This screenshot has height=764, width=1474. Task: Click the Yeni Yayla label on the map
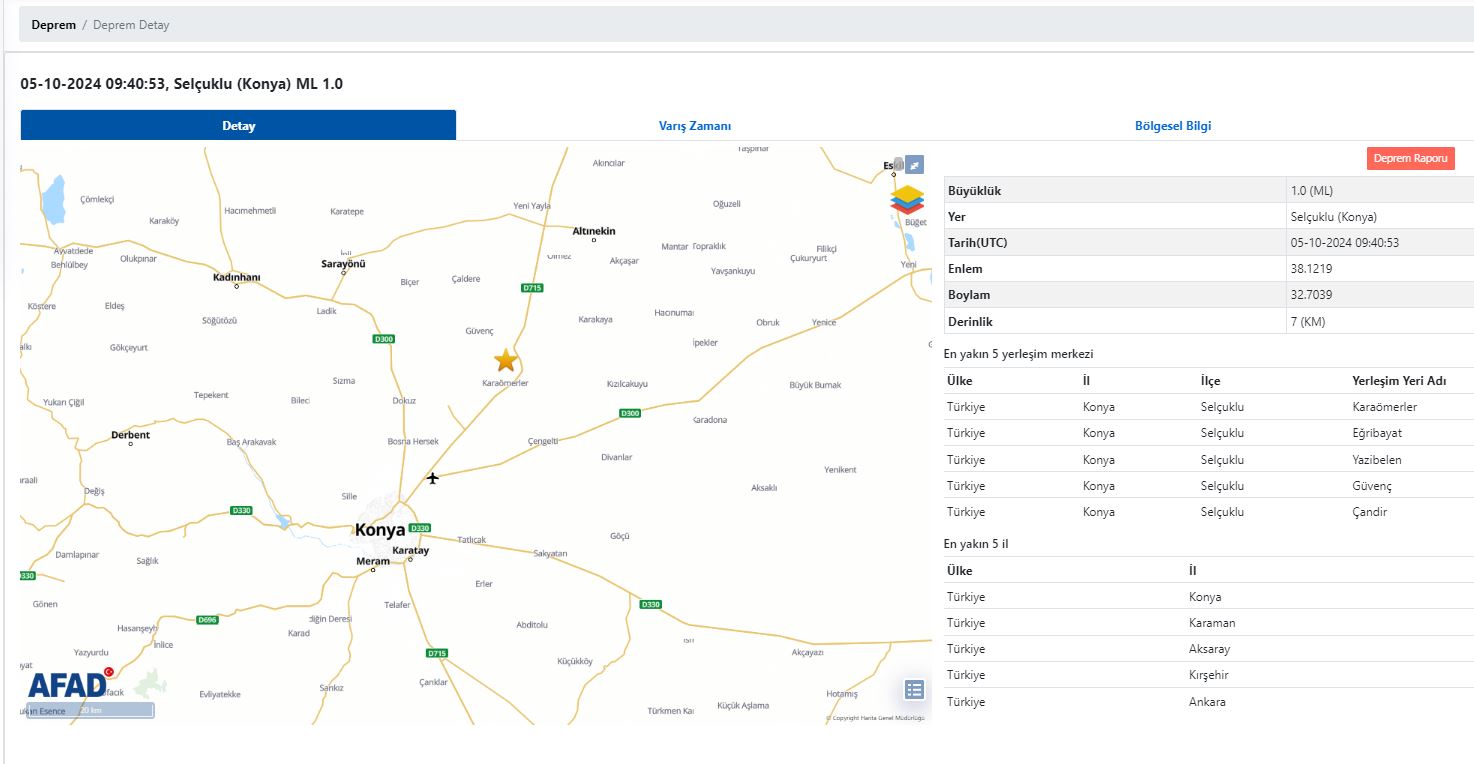pyautogui.click(x=532, y=206)
